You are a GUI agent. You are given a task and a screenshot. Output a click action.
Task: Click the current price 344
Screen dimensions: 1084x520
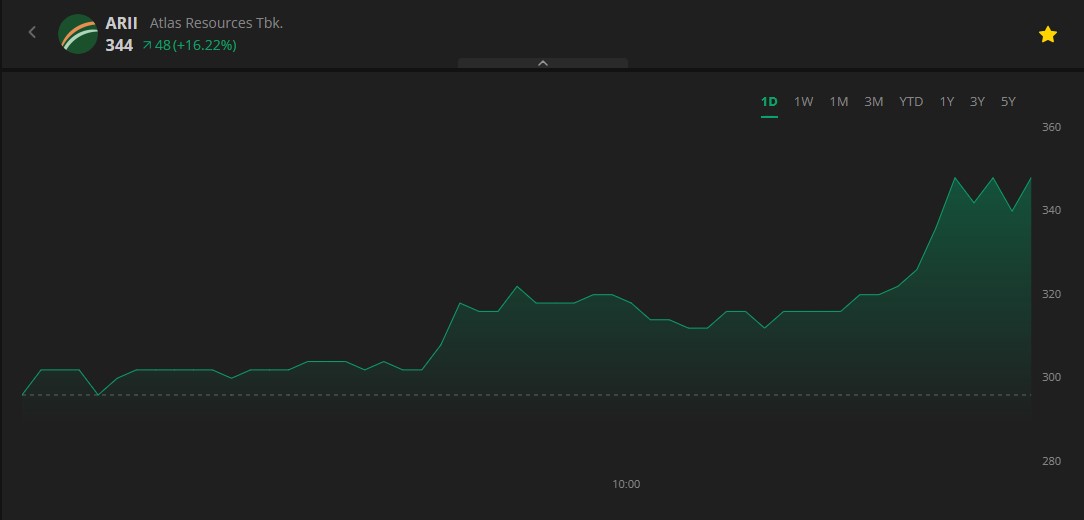coord(119,46)
